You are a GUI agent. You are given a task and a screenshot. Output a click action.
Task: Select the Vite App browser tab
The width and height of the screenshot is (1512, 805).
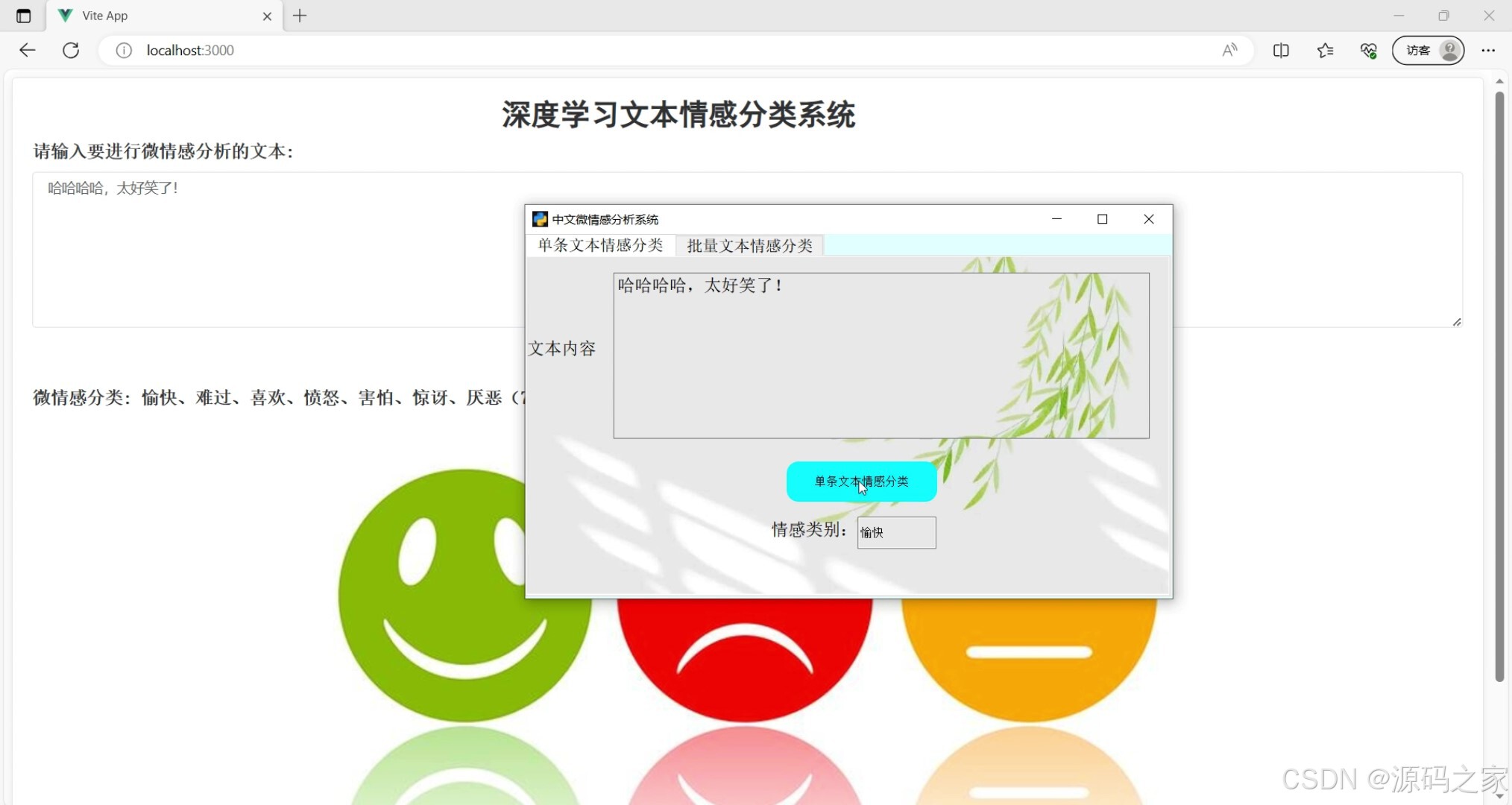(164, 16)
